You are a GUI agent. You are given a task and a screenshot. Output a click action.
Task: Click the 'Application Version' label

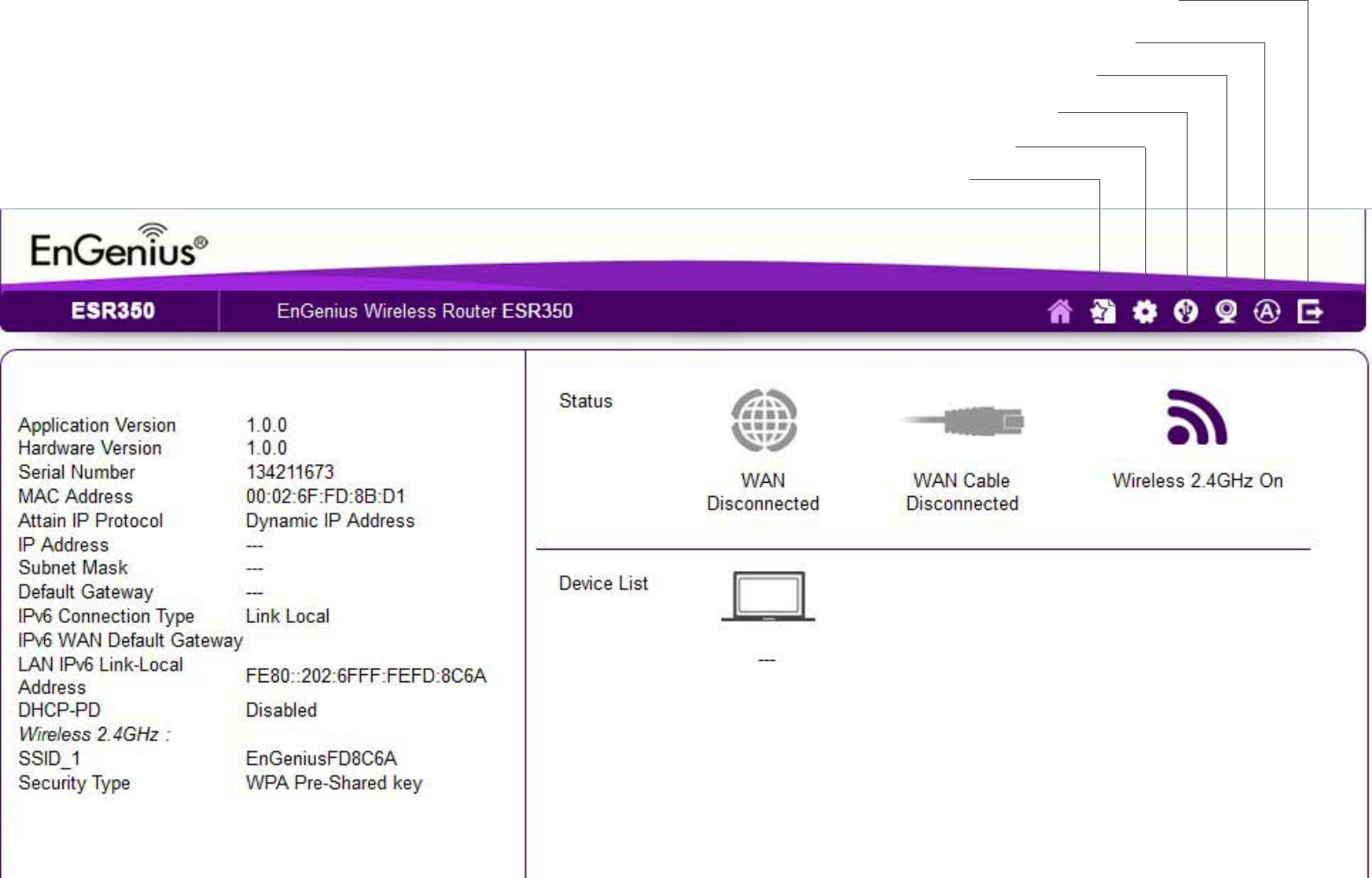click(x=97, y=425)
